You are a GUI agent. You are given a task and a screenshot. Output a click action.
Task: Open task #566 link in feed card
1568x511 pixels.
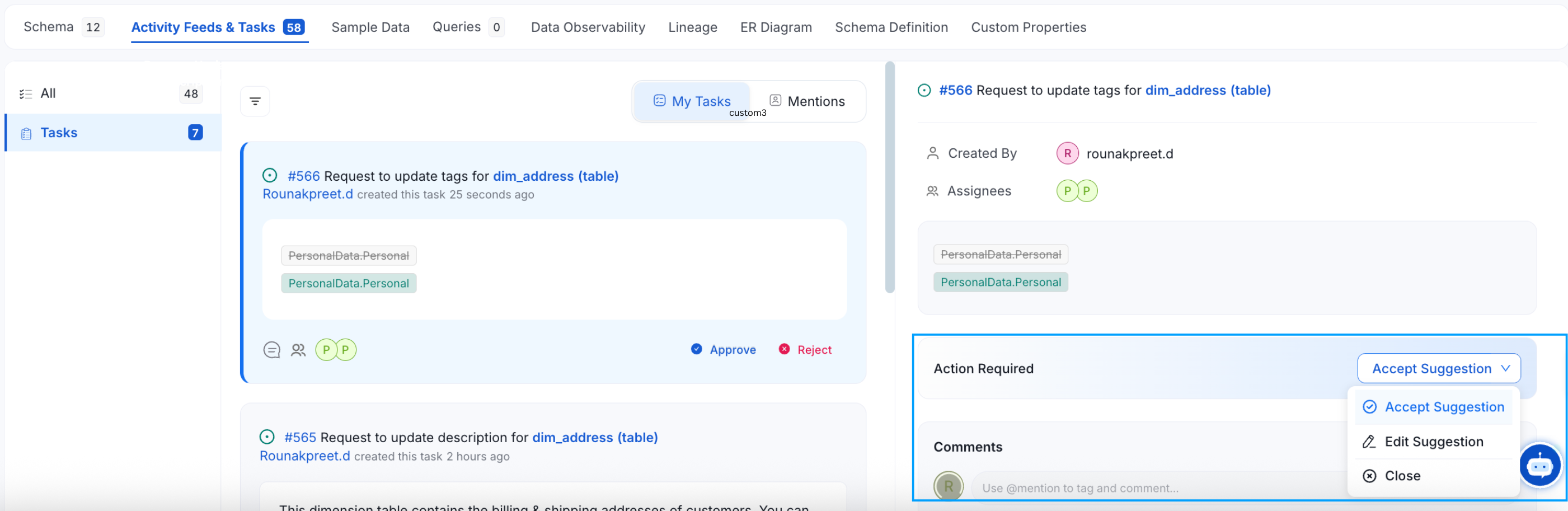[x=303, y=176]
